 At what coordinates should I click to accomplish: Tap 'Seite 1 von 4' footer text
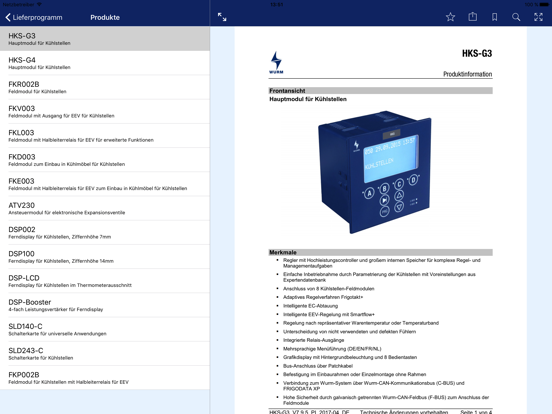pyautogui.click(x=476, y=412)
